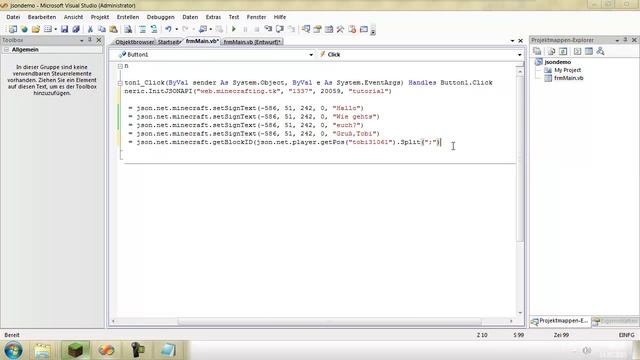
Task: Click the editor horizontal scrollbar
Action: tap(329, 321)
